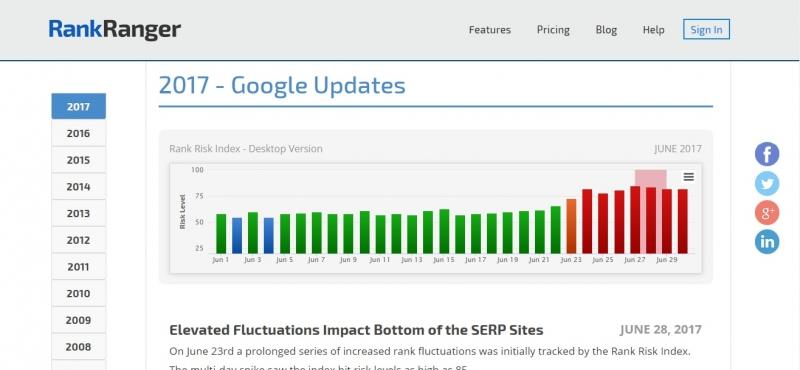Click the Google Plus share icon
Image resolution: width=800 pixels, height=370 pixels.
(x=767, y=213)
